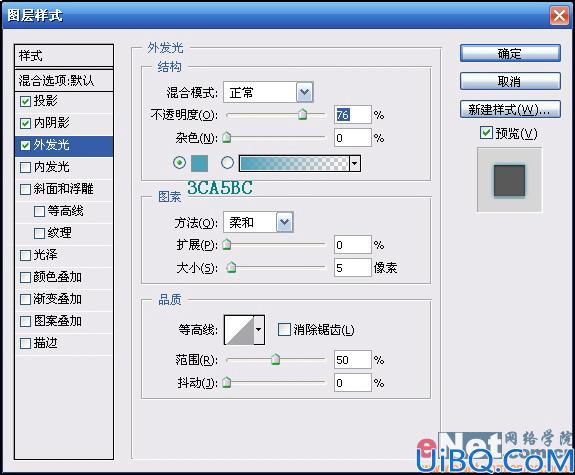The height and width of the screenshot is (475, 575).
Task: Open the 混合模式 blend mode dropdown
Action: pos(304,92)
